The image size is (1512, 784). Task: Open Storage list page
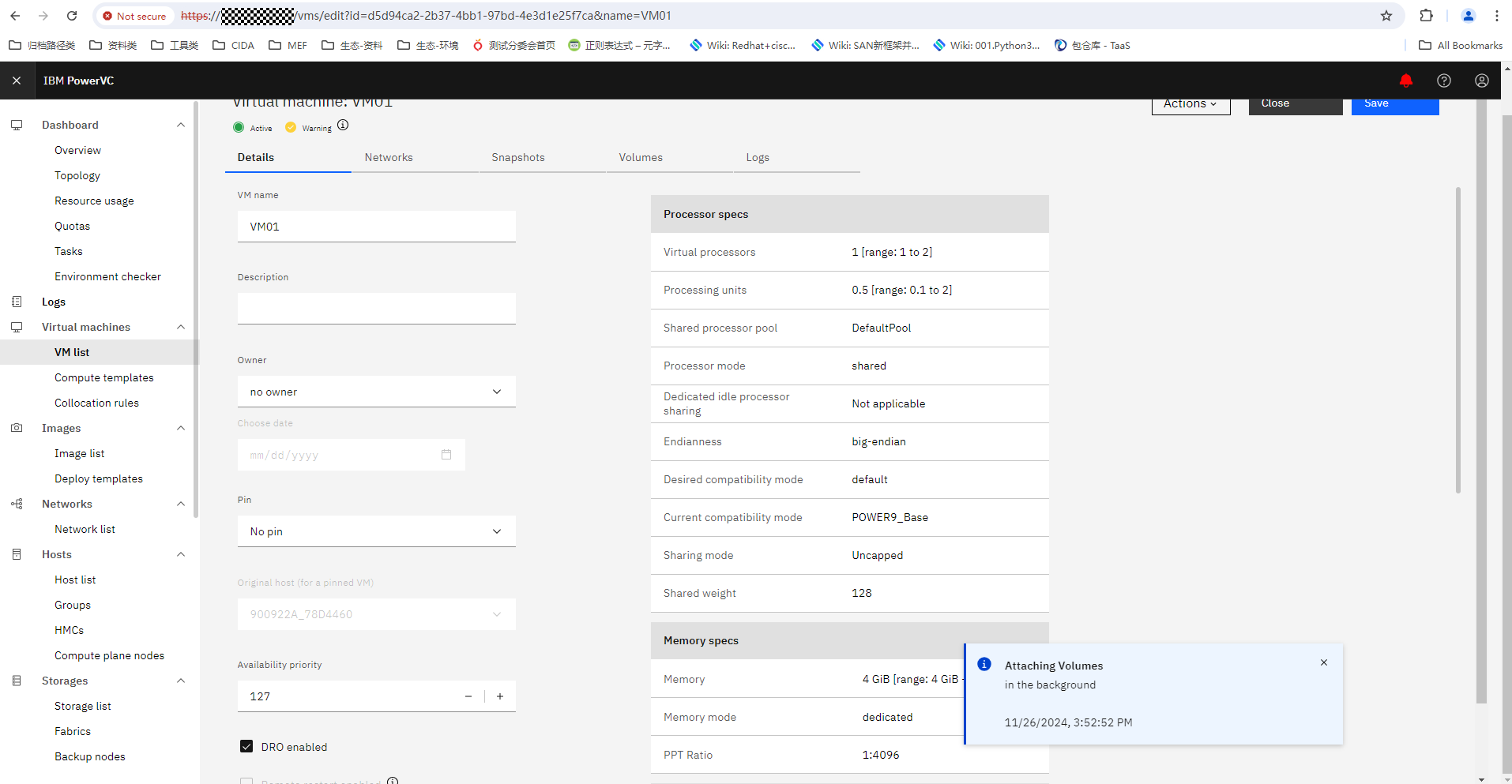(x=82, y=706)
